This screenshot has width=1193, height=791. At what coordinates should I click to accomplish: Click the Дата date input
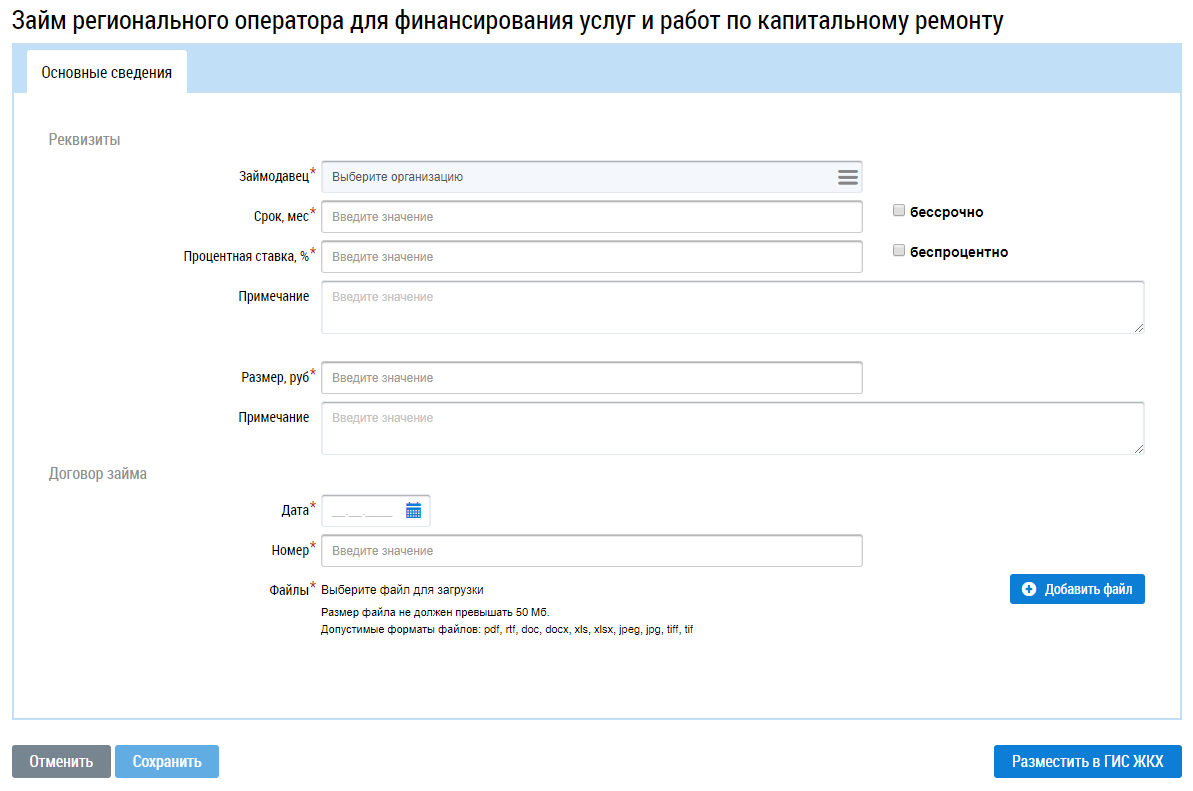pyautogui.click(x=362, y=510)
